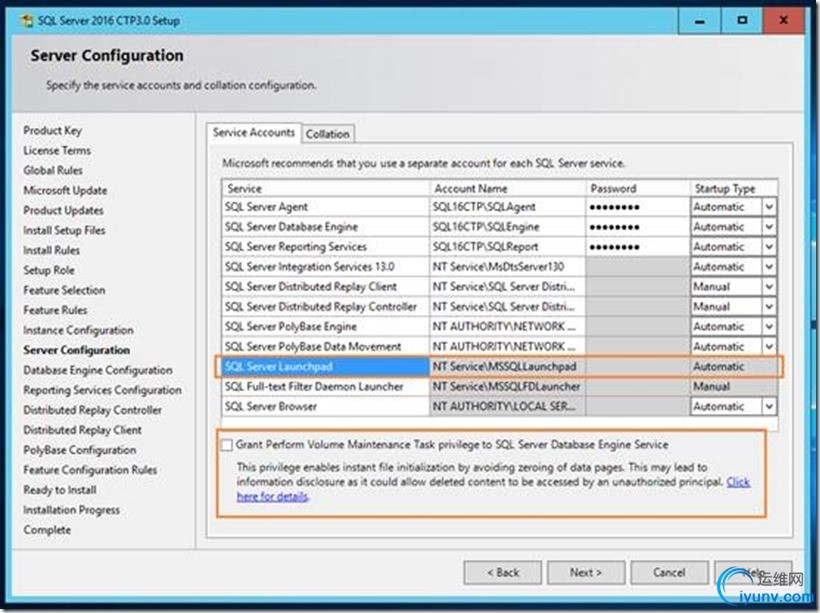This screenshot has width=820, height=613.
Task: Click account NT Service\MSSQLLaunchpad cell
Action: (x=507, y=367)
